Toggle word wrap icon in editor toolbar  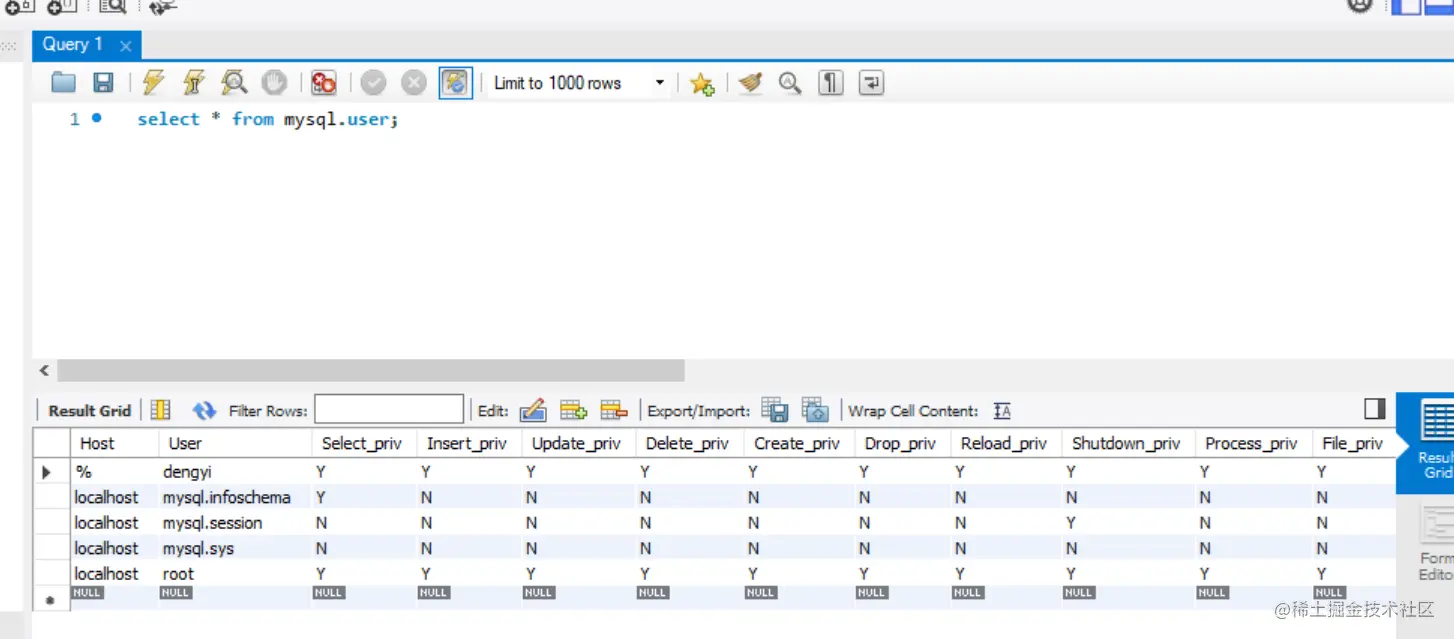(x=871, y=82)
